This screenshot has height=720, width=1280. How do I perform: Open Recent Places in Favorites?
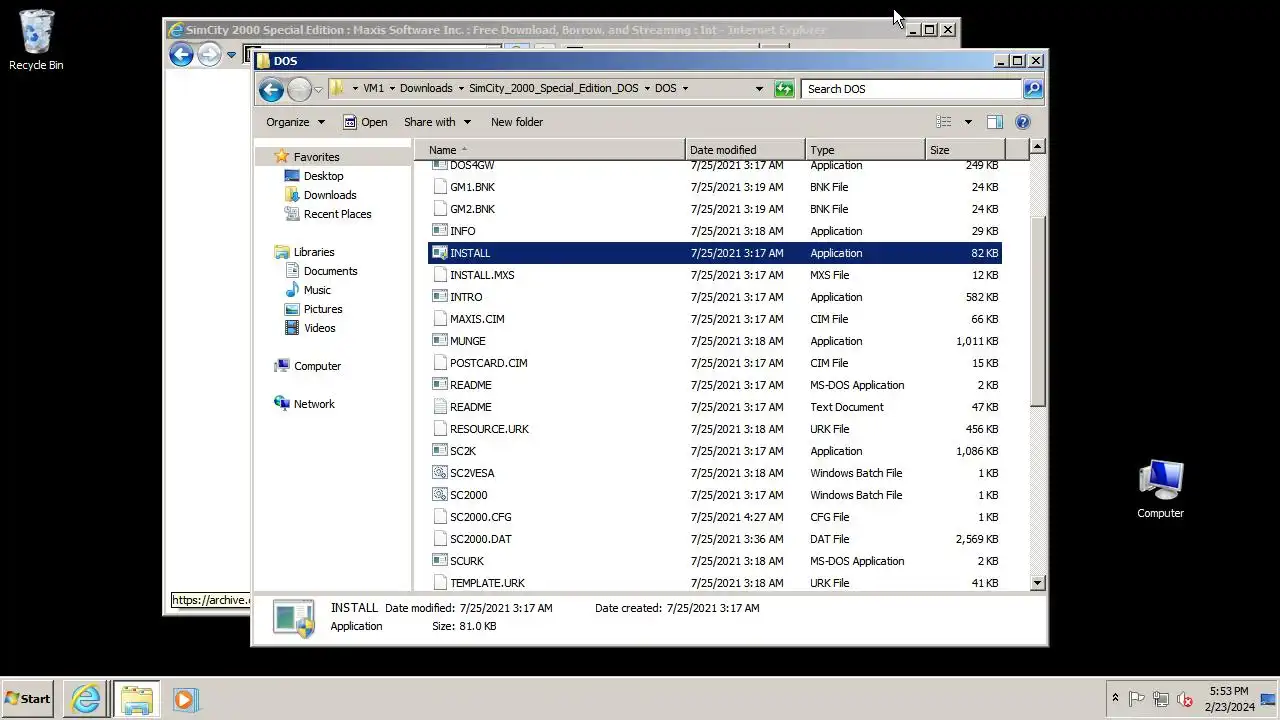click(x=337, y=214)
